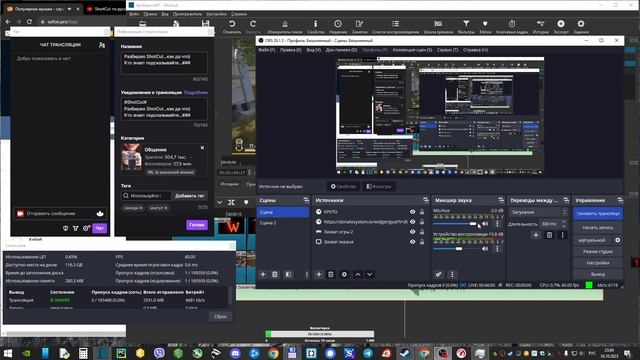Click playback device volume slider handle

tap(459, 249)
